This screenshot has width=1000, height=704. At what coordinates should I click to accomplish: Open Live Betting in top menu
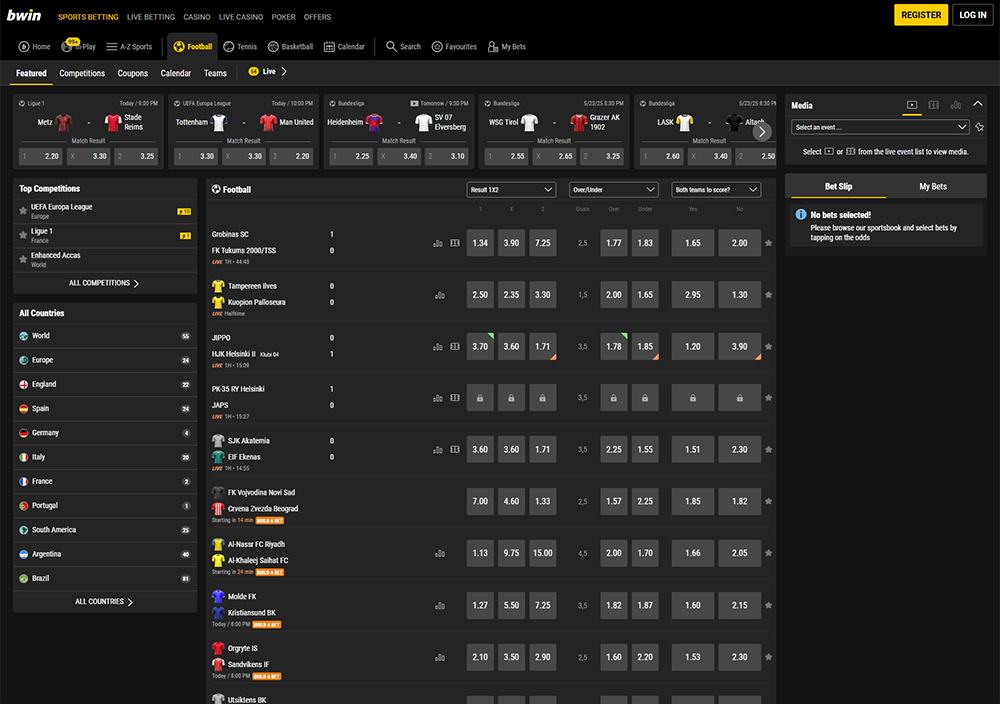pyautogui.click(x=151, y=17)
